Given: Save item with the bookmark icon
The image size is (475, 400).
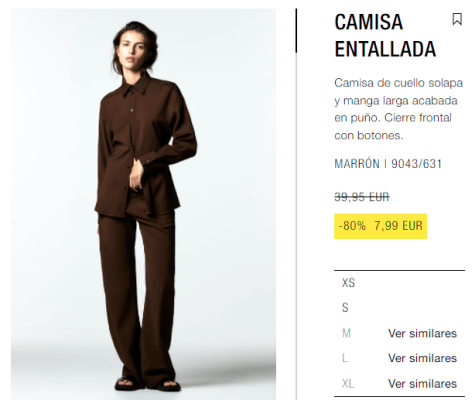Looking at the screenshot, I should point(457,19).
